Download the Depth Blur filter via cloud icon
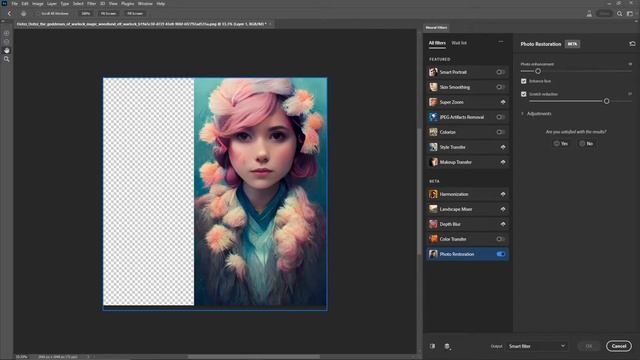The width and height of the screenshot is (640, 360). (x=503, y=224)
